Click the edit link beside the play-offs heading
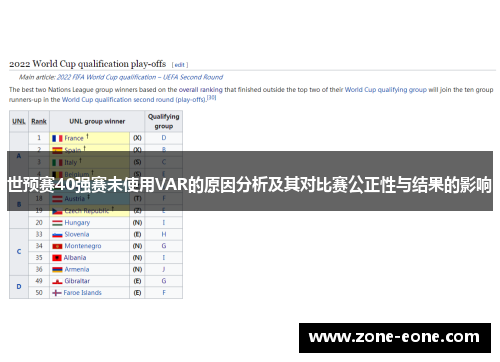This screenshot has width=500, height=362. (179, 65)
